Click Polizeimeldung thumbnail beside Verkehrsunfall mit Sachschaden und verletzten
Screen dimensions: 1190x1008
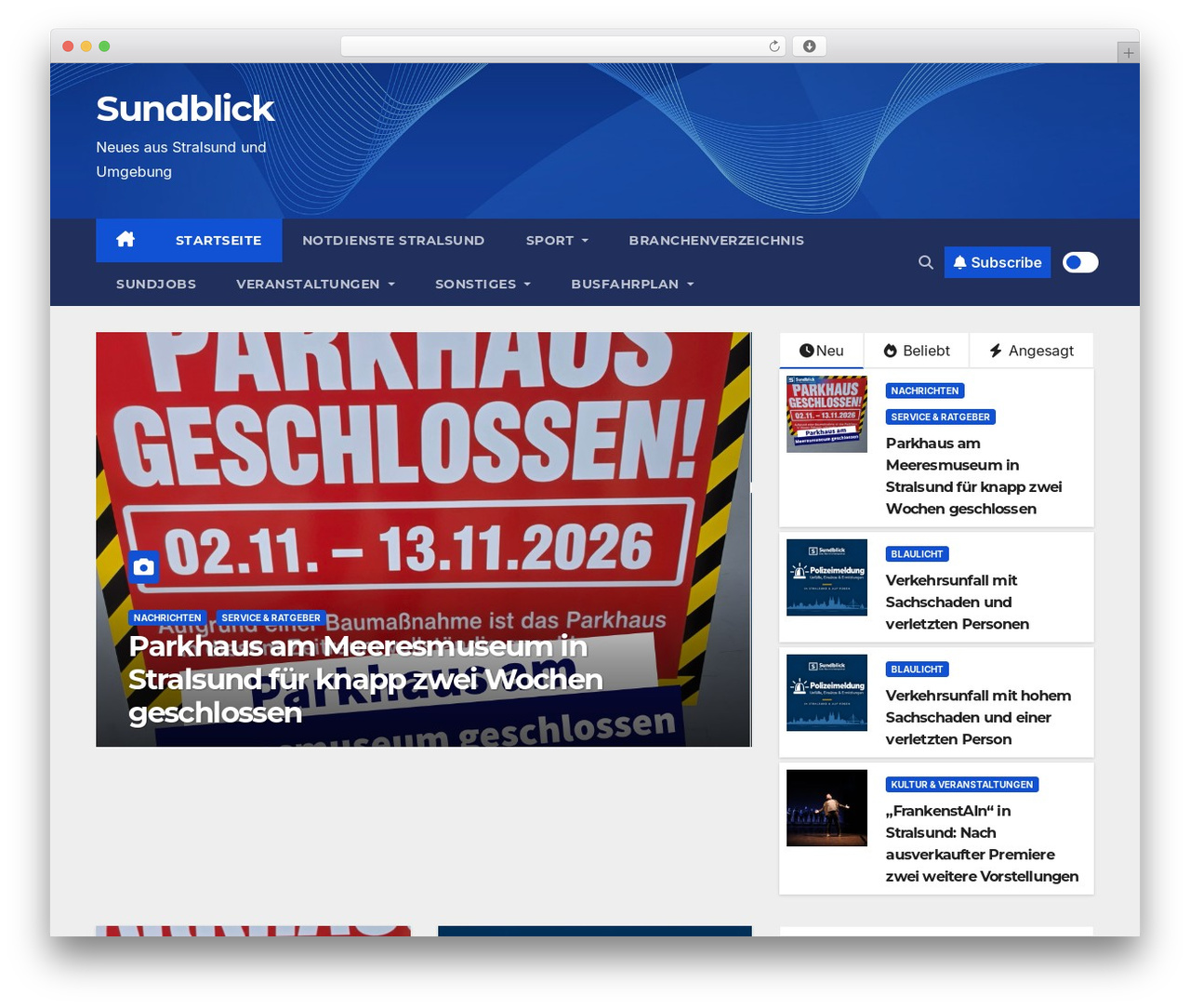(826, 577)
